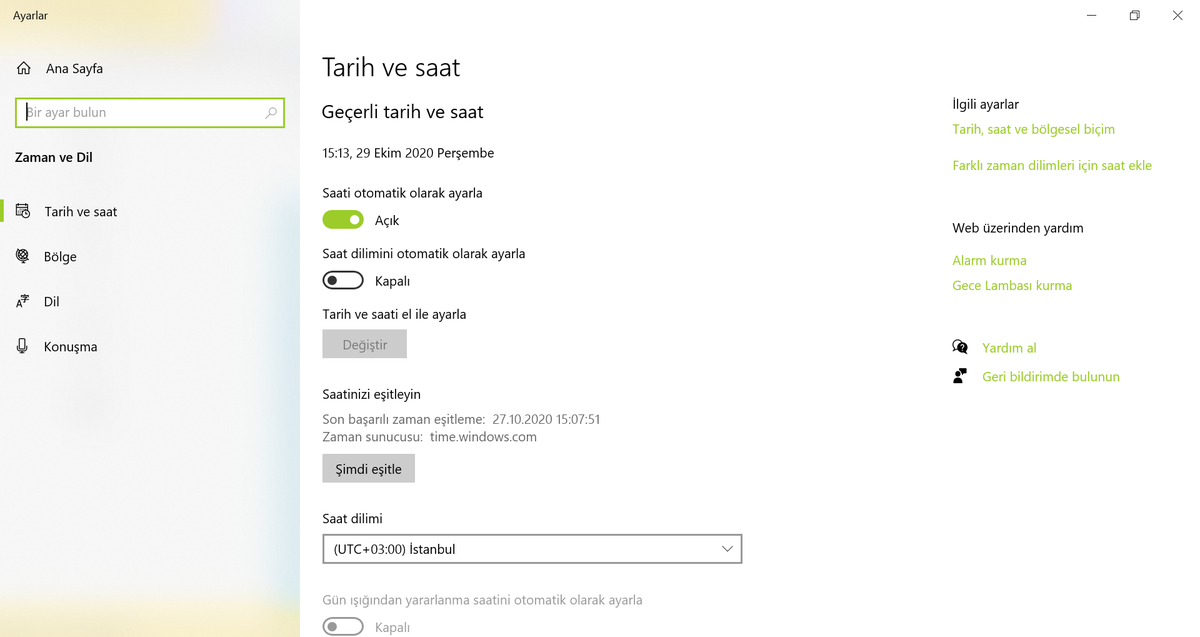1200x637 pixels.
Task: Enable Saat dilimini otomatik olarak ayarla toggle
Action: [343, 281]
